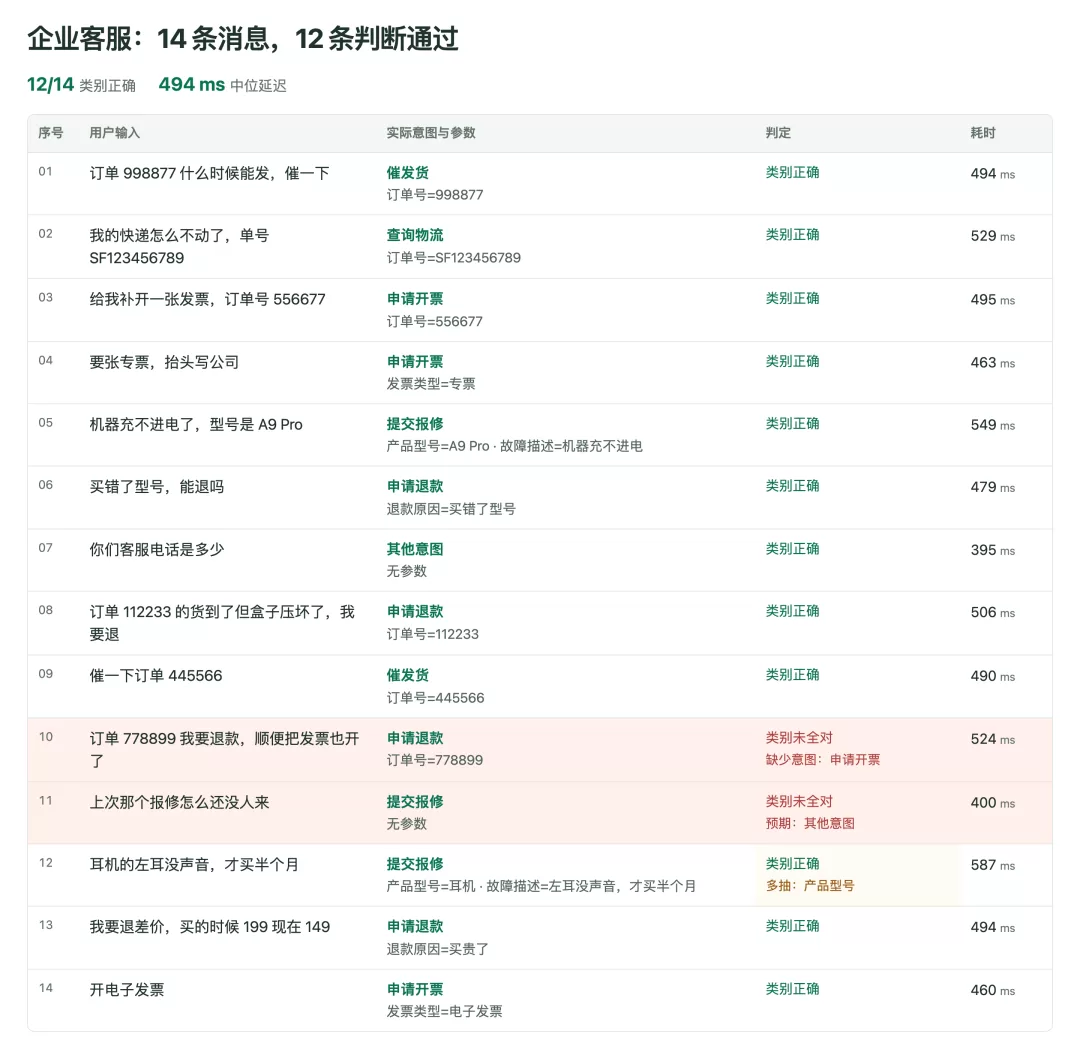Select 订单号=445566 parameter
The height and width of the screenshot is (1043, 1080).
coord(435,698)
